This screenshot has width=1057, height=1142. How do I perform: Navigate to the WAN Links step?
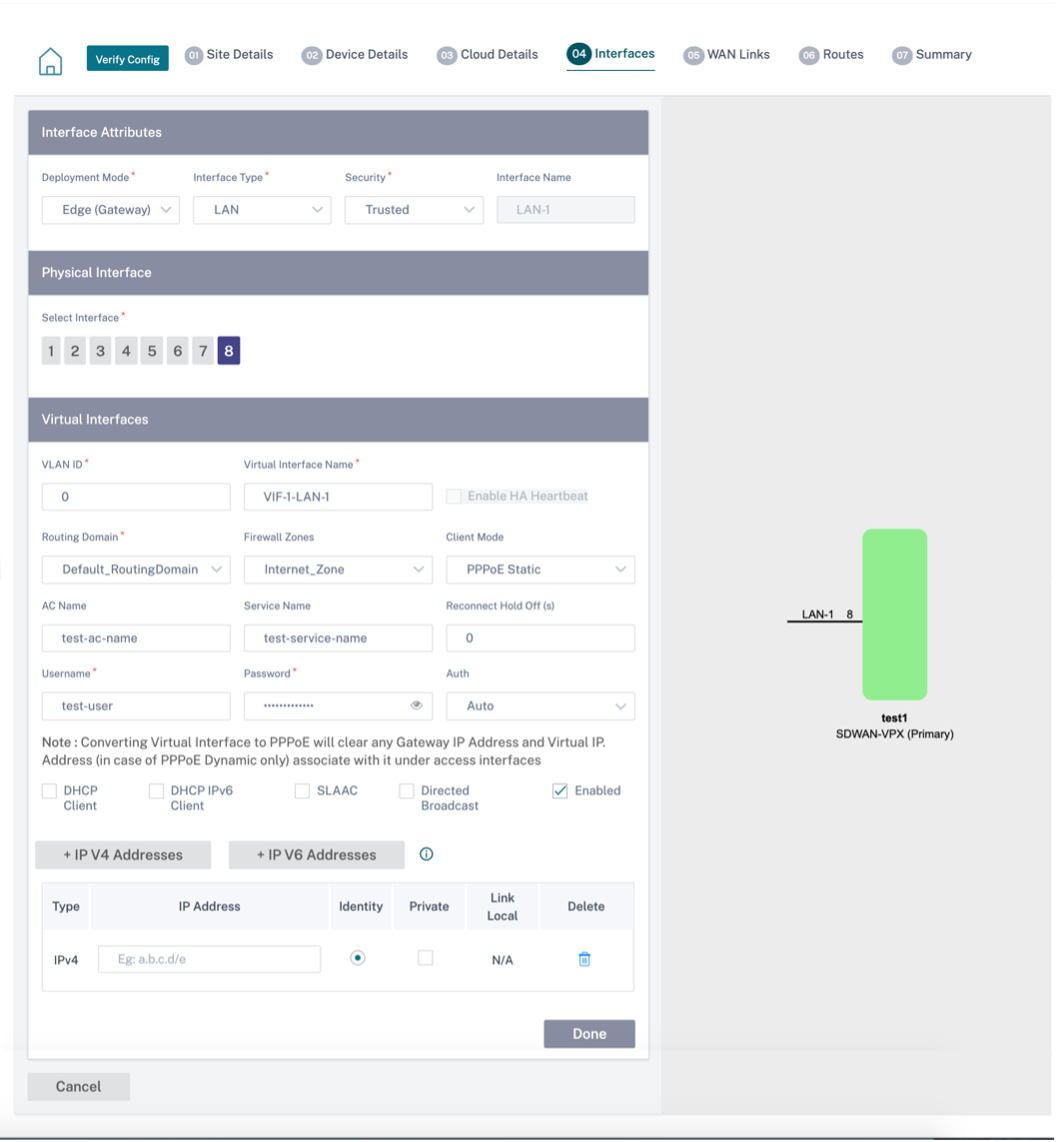(726, 55)
